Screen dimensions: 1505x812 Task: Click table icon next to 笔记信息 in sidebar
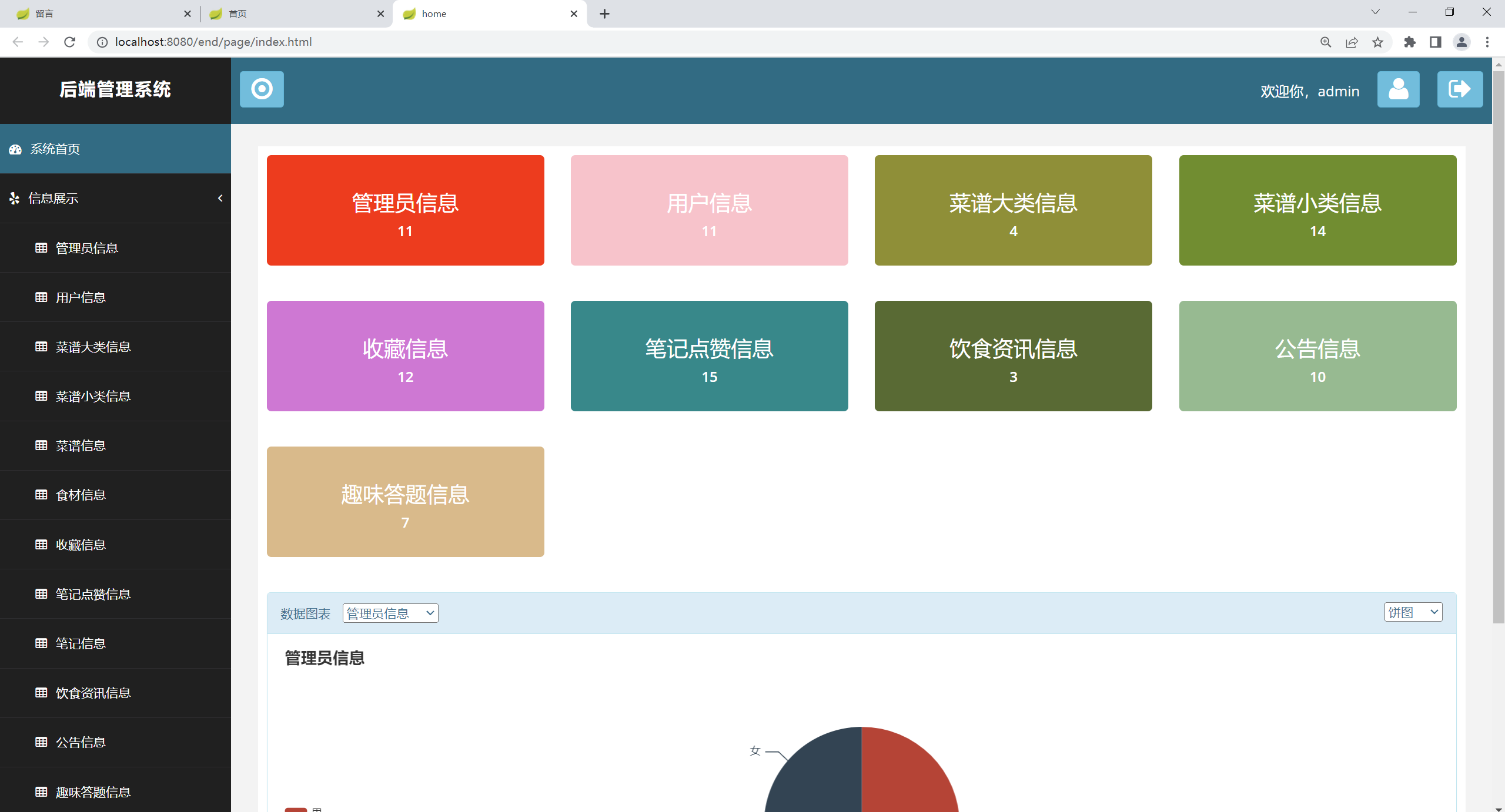click(41, 643)
